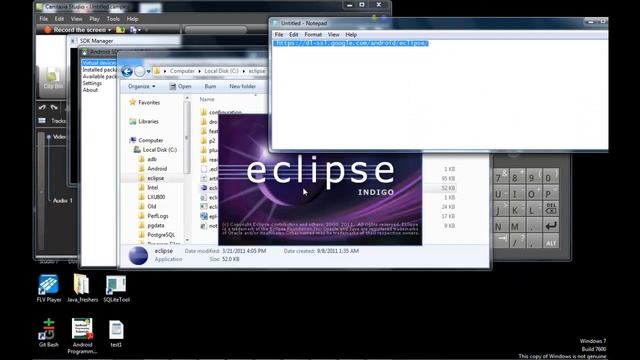Click the Tracks icon in Camtasia timeline
The width and height of the screenshot is (640, 360).
[42, 120]
